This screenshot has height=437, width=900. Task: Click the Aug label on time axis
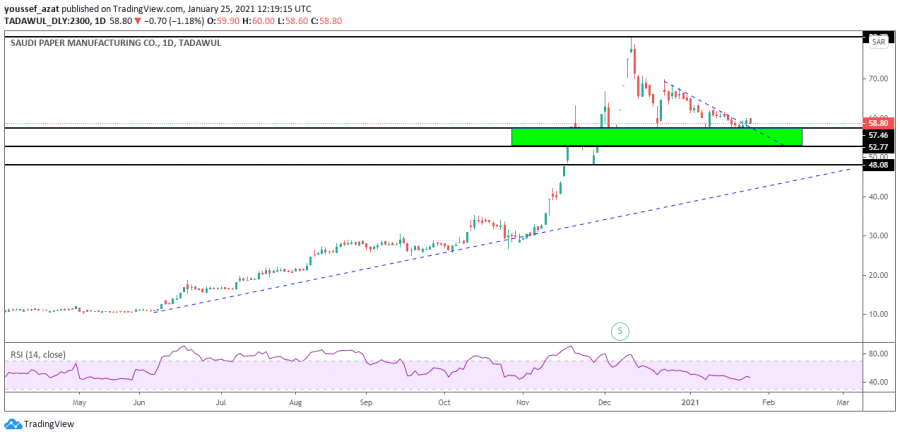295,401
